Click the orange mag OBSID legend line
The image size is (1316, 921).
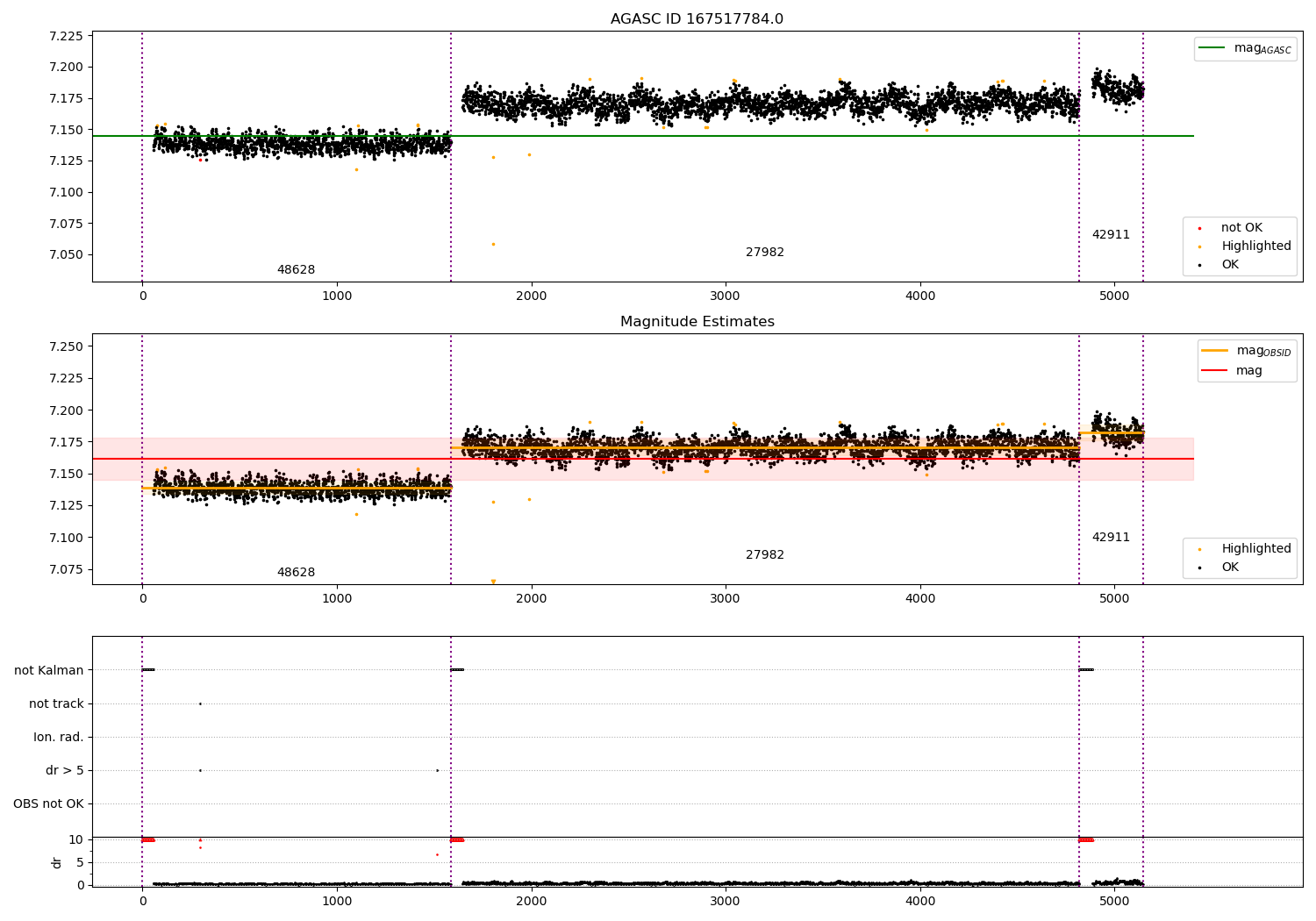[1214, 351]
